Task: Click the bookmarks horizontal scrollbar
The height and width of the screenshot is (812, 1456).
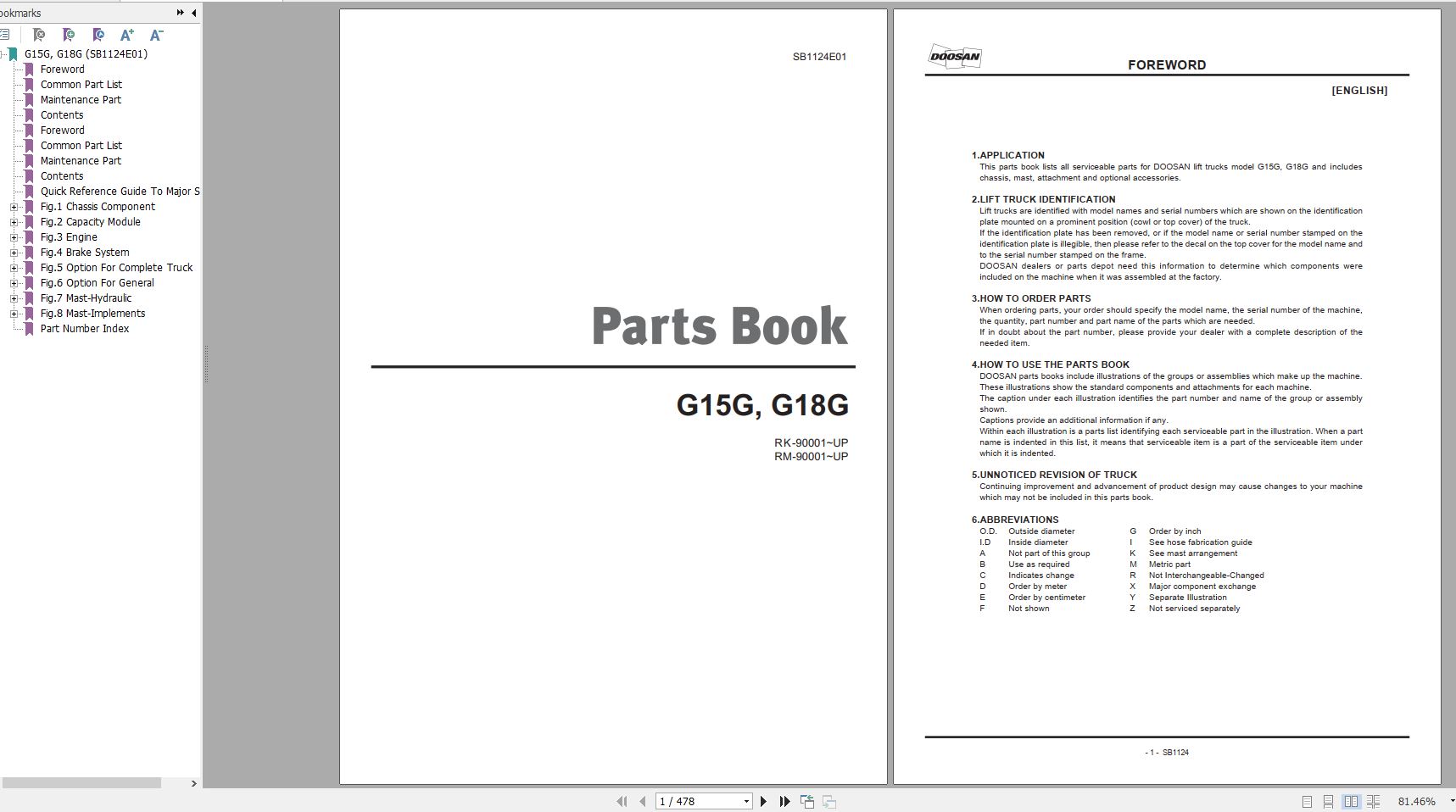Action: 81,783
